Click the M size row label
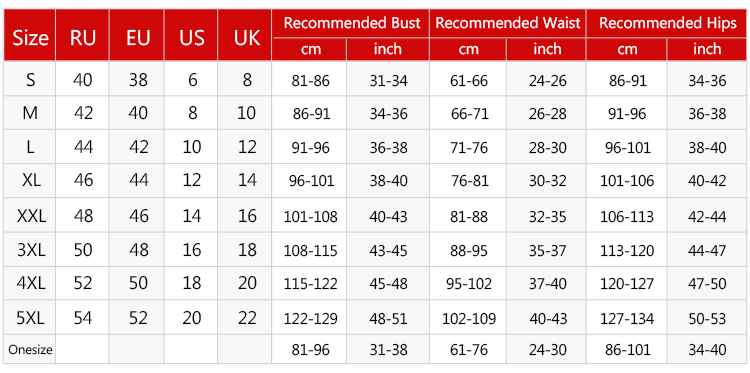 31,113
